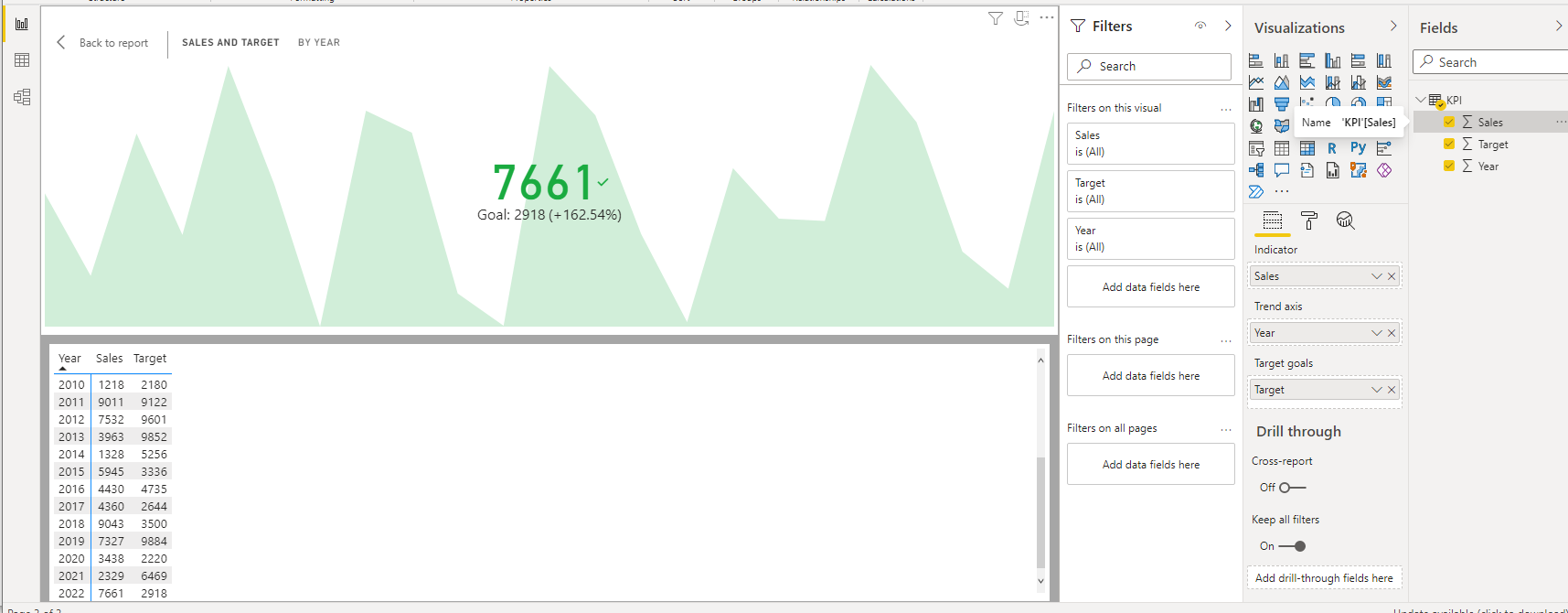The height and width of the screenshot is (613, 1568).
Task: Select Line and stacked column chart visualization
Action: coord(1333,82)
